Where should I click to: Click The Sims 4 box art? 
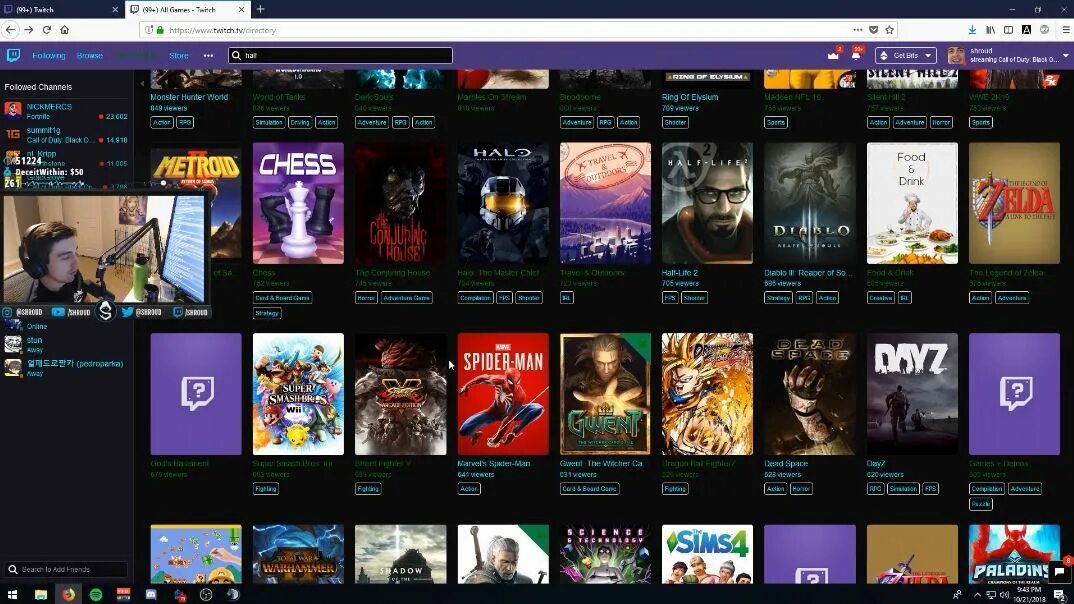(x=707, y=554)
